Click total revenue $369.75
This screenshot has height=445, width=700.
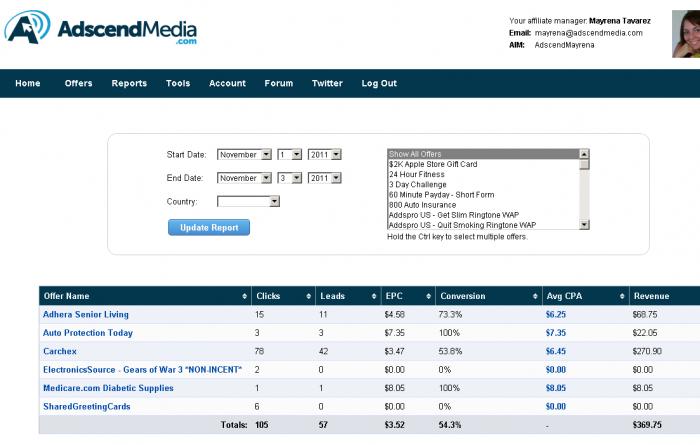(x=647, y=425)
